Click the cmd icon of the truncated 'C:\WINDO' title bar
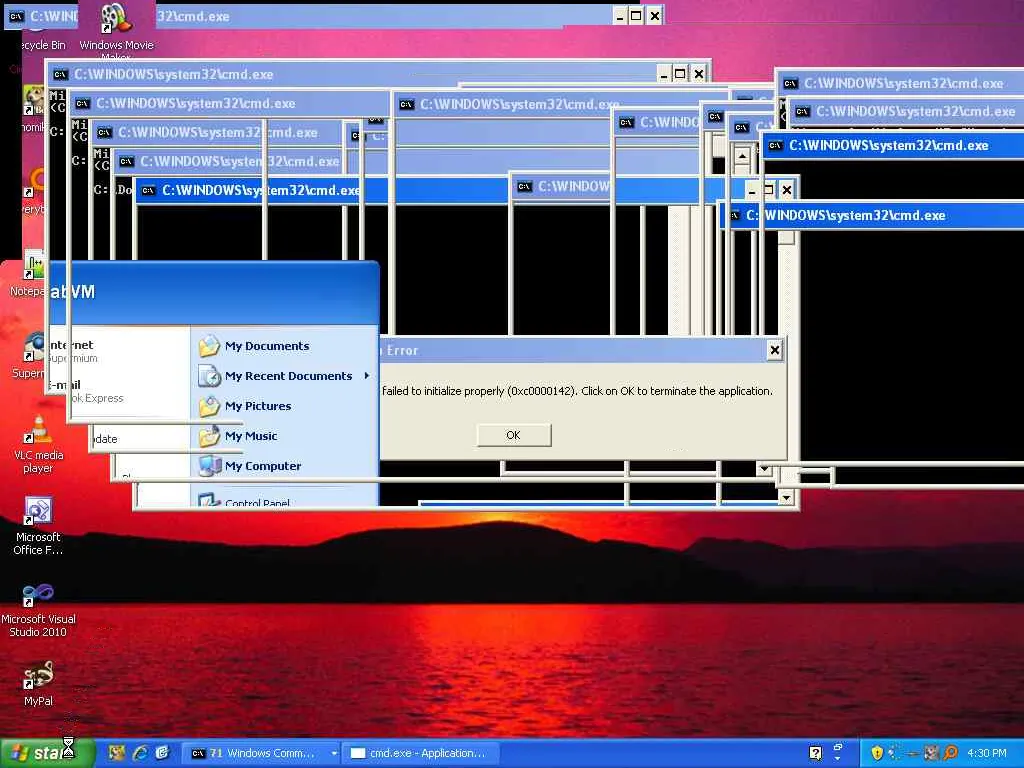 tap(626, 122)
